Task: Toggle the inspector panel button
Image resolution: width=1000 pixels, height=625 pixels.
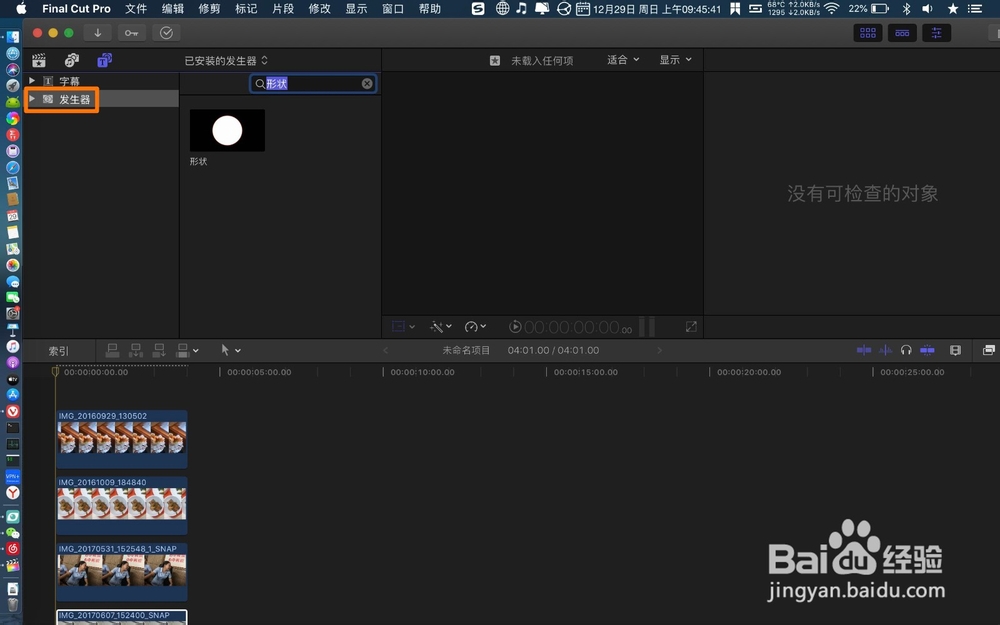Action: (x=936, y=33)
